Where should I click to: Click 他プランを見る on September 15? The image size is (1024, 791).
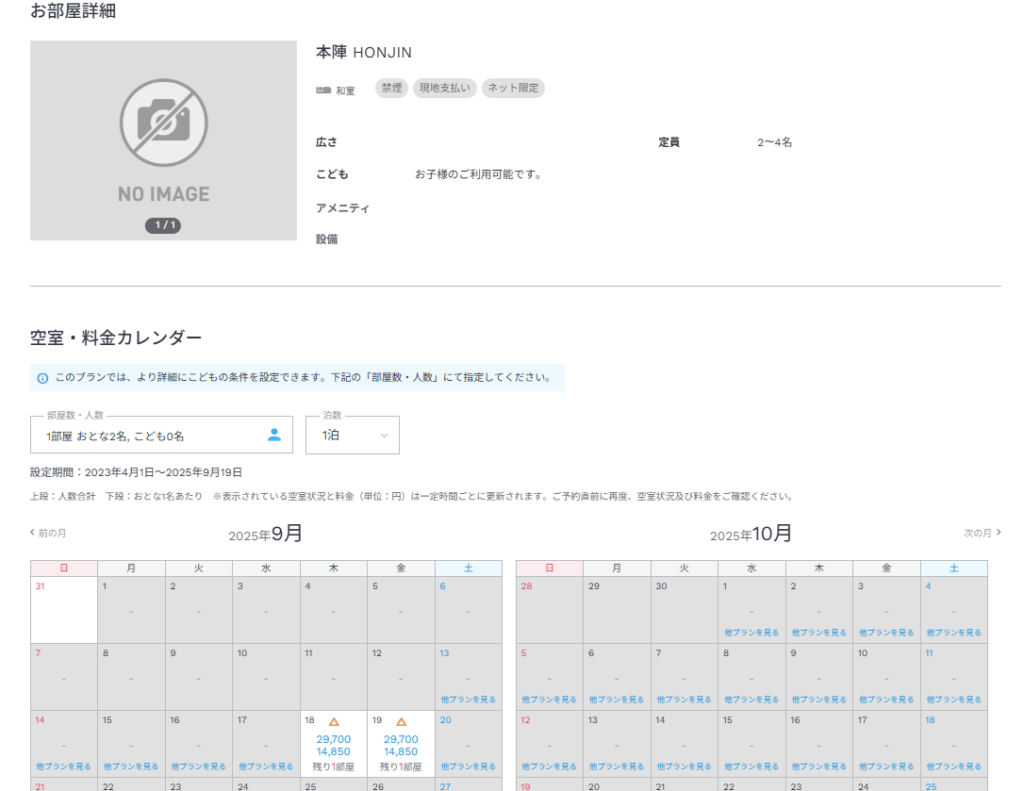pyautogui.click(x=131, y=766)
